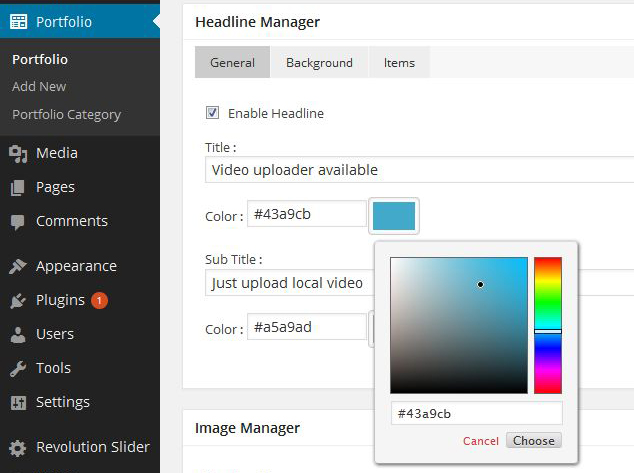Click the Plugins plug icon
The image size is (634, 473).
point(18,301)
